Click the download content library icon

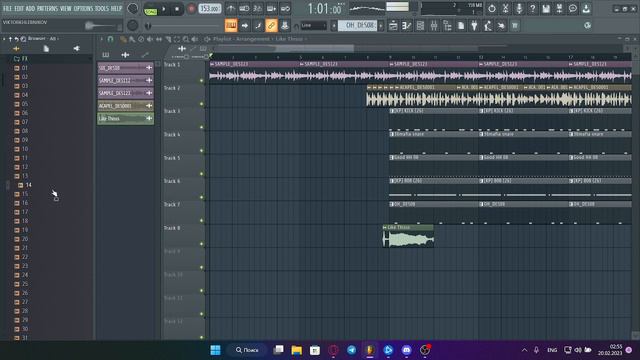point(586,9)
